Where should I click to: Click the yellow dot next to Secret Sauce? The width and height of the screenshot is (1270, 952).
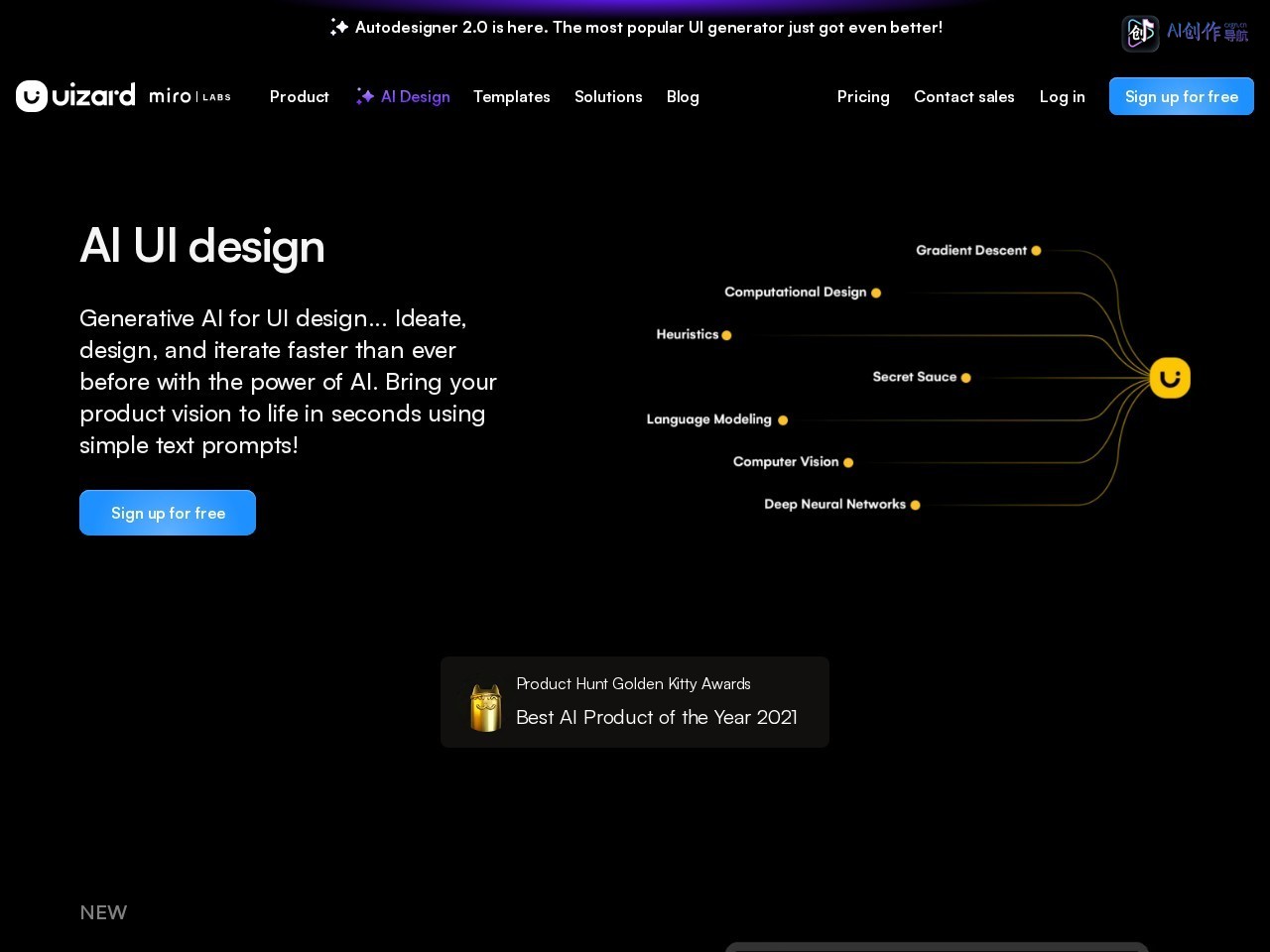click(x=965, y=378)
